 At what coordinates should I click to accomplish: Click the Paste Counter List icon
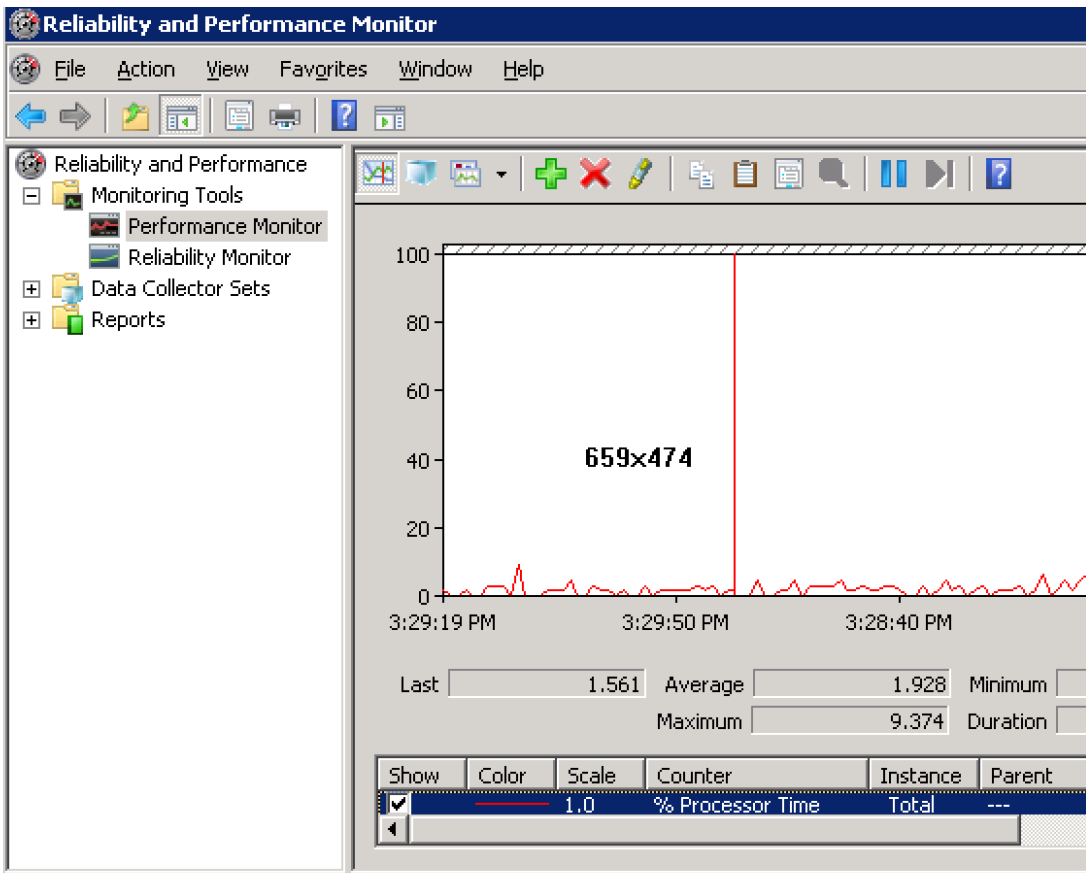pos(745,174)
